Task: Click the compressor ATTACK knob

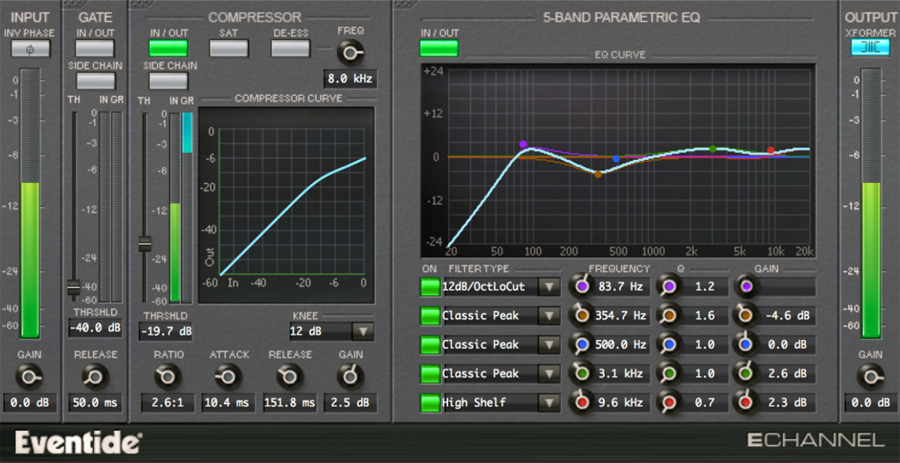Action: (x=227, y=377)
